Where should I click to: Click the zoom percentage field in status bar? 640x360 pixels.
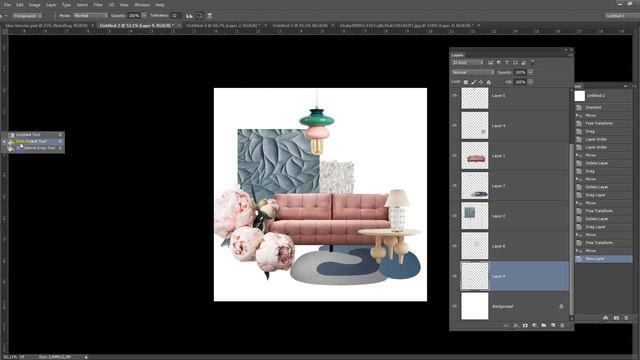point(10,357)
